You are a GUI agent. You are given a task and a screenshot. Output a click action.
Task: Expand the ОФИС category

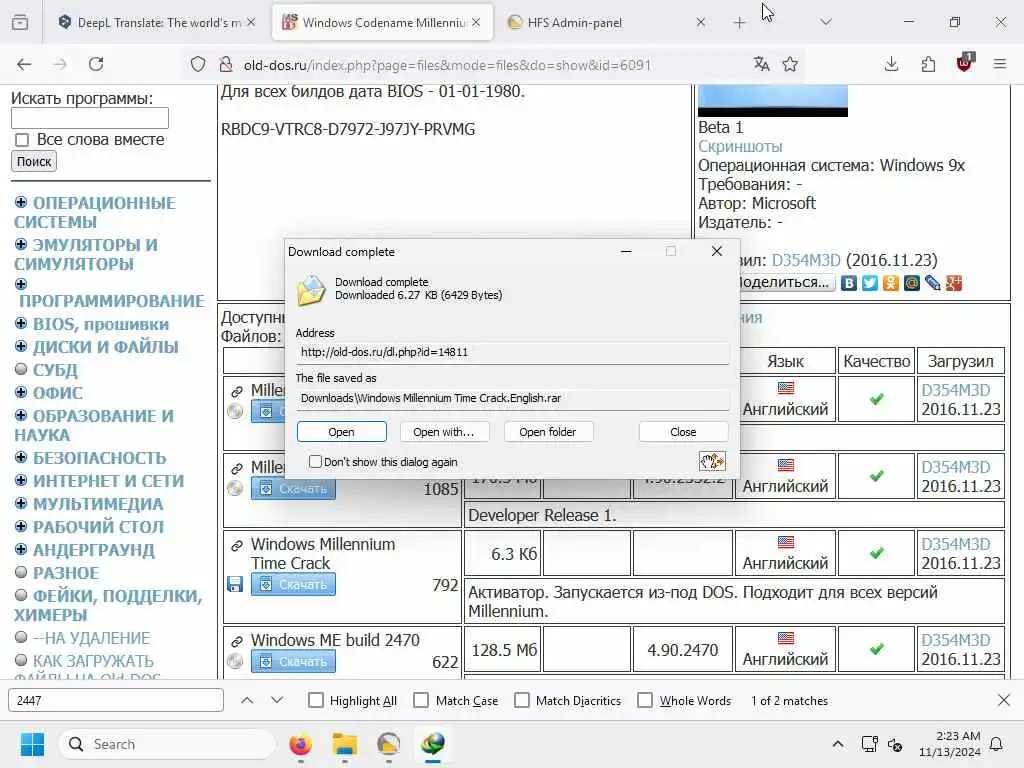(21, 392)
